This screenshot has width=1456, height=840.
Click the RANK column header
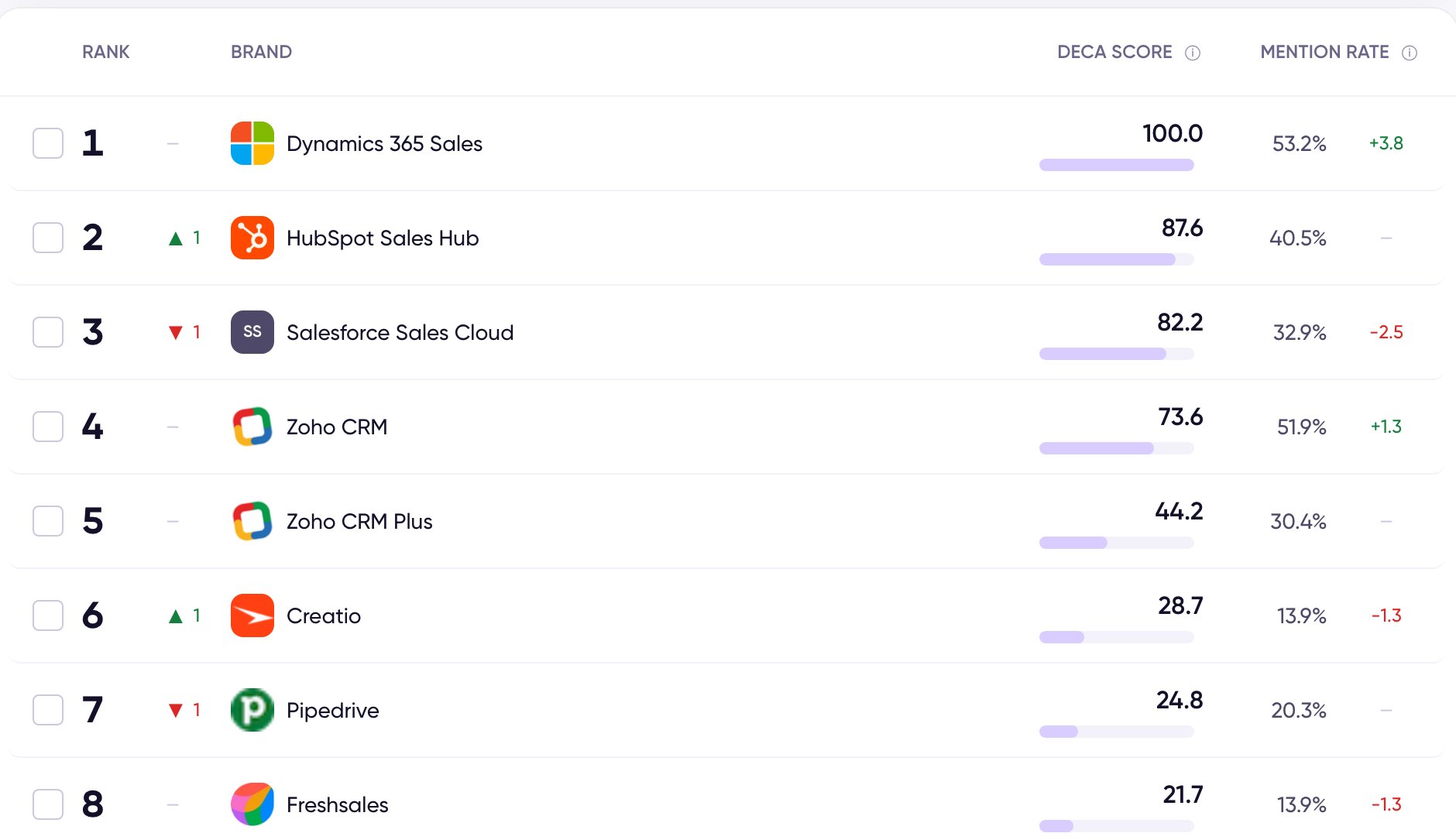[x=106, y=52]
